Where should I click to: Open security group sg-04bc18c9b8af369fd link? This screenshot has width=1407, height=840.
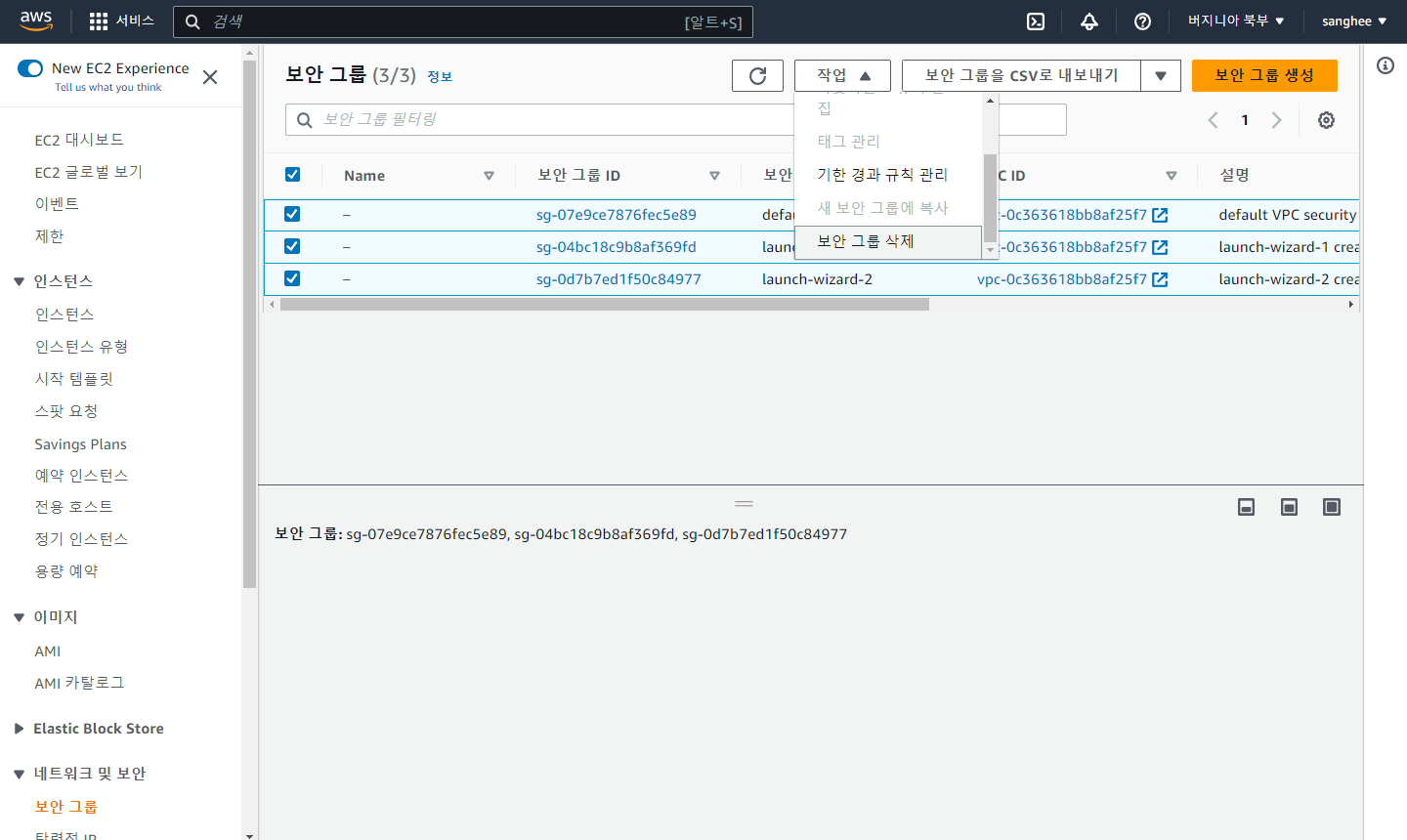pyautogui.click(x=617, y=247)
